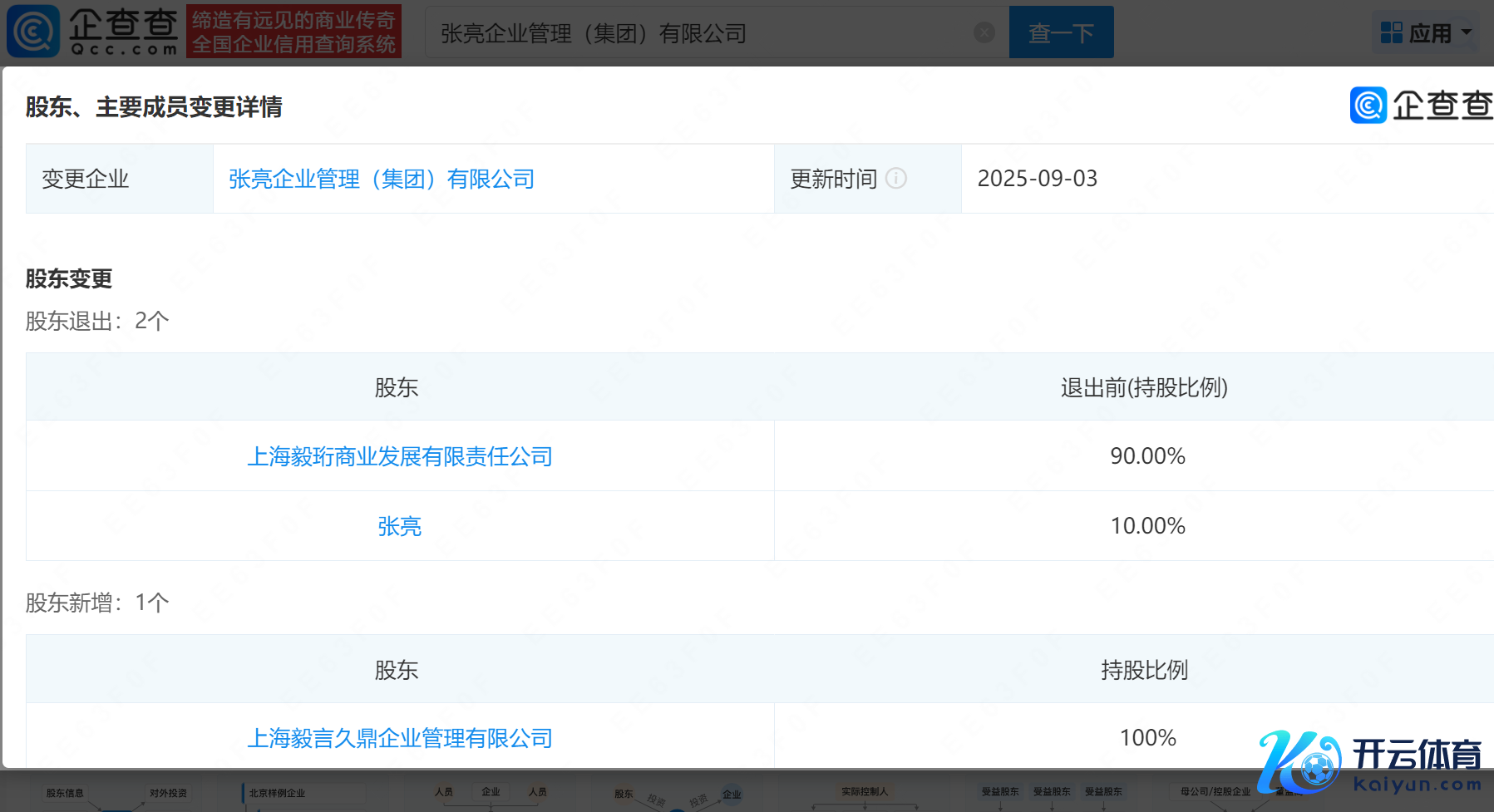Open 上海毅珩商业发展有限责任公司 shareholder link
Image resolution: width=1494 pixels, height=812 pixels.
click(x=400, y=456)
